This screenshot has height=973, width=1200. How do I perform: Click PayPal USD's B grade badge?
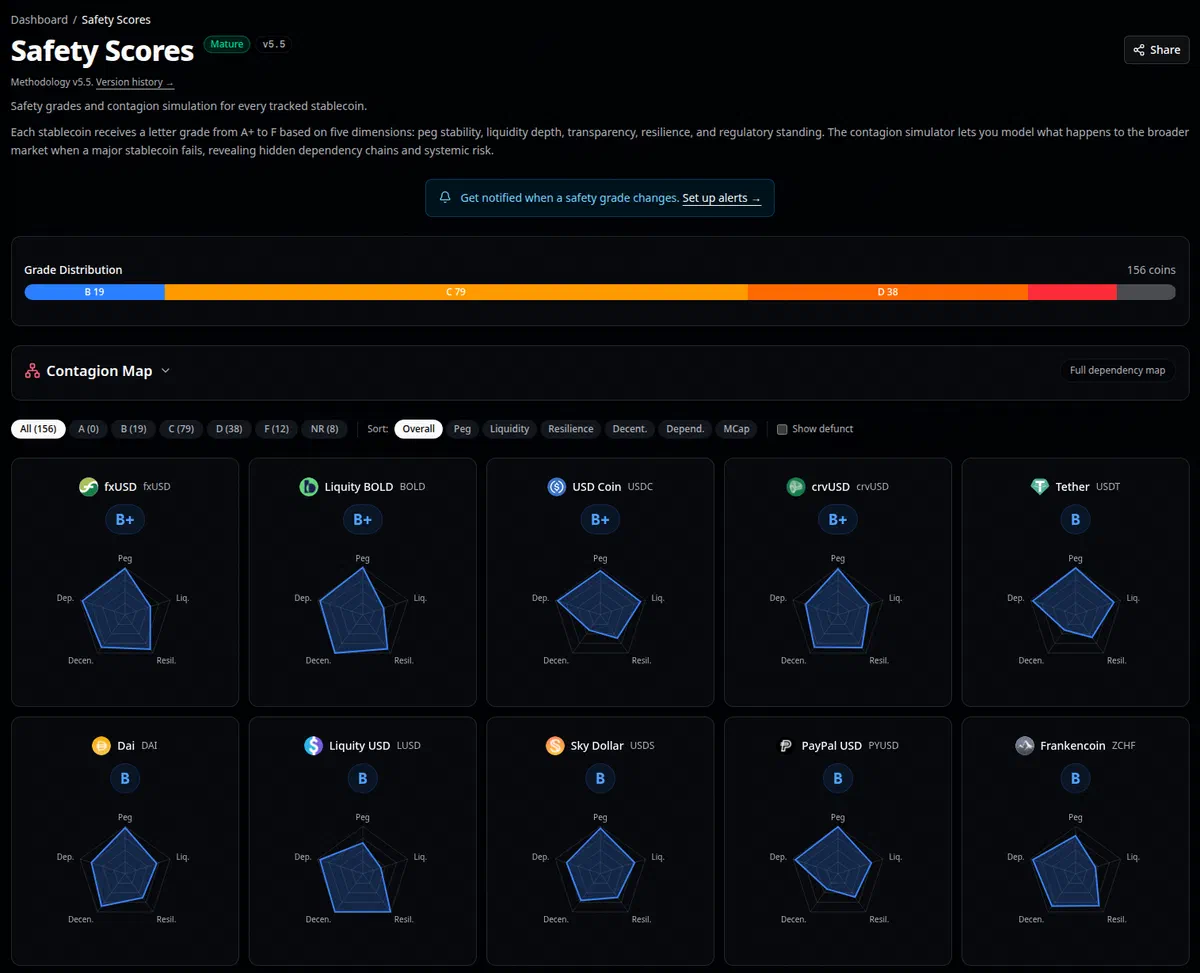pos(838,779)
